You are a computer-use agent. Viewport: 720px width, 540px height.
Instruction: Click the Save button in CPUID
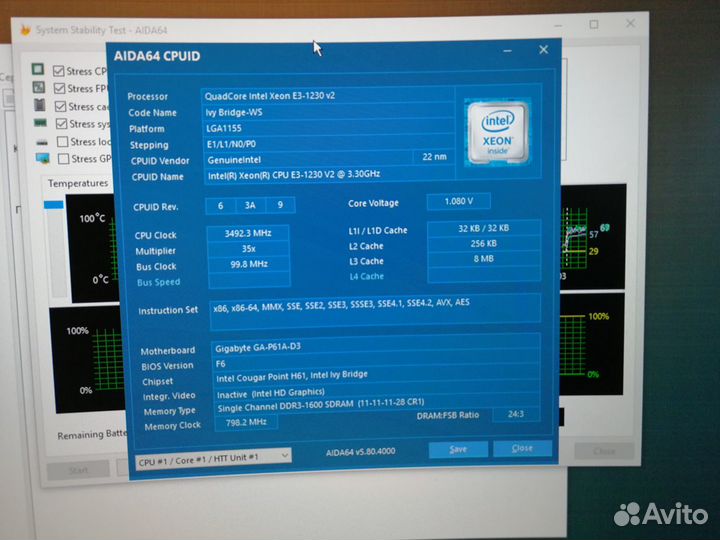458,449
